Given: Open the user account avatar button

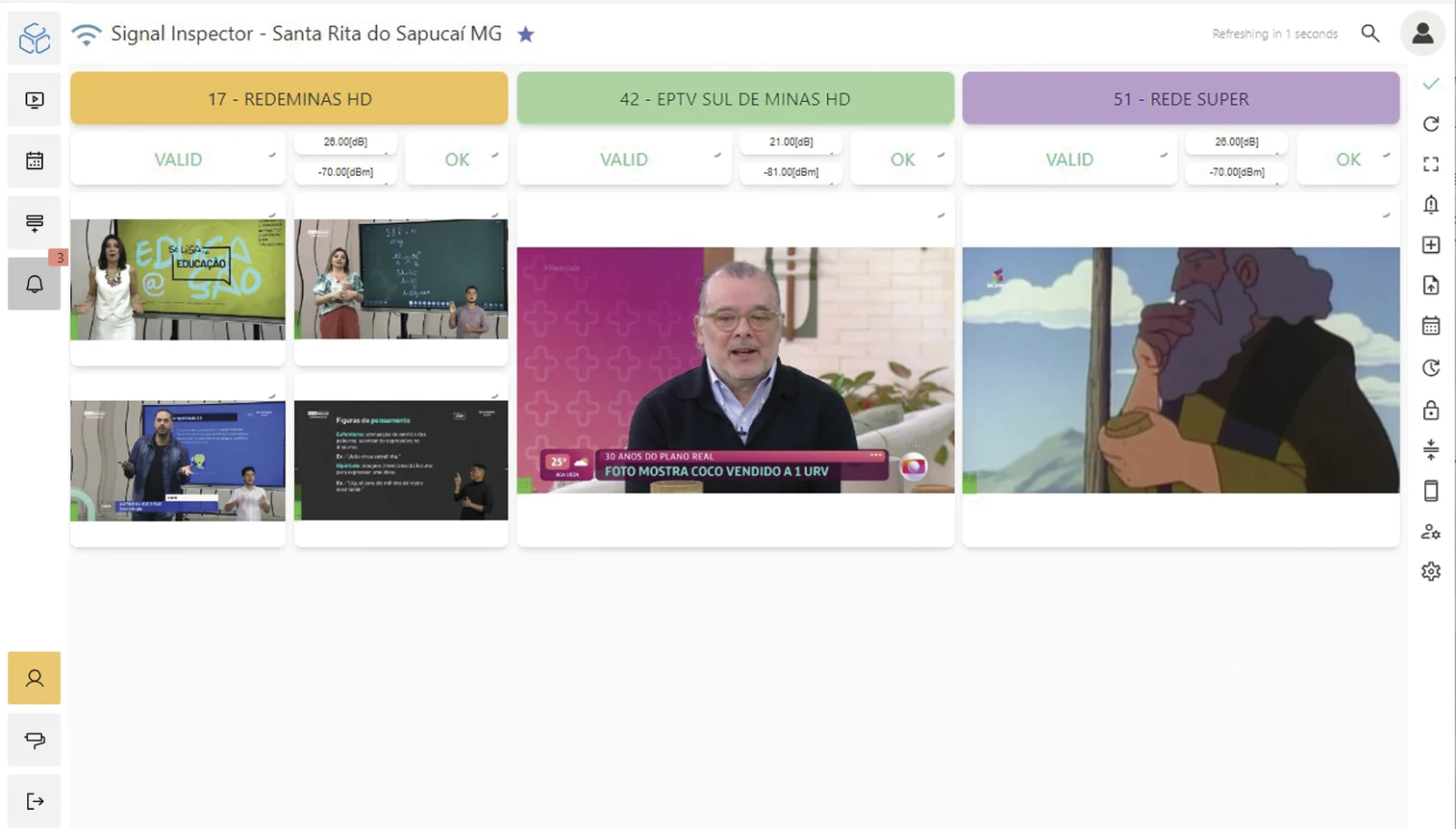Looking at the screenshot, I should (1422, 34).
